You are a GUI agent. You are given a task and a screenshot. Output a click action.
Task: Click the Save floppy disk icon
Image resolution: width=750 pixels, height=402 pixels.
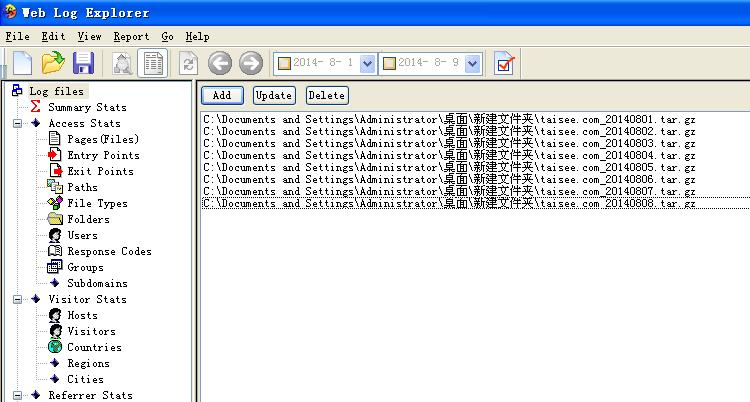pyautogui.click(x=83, y=64)
